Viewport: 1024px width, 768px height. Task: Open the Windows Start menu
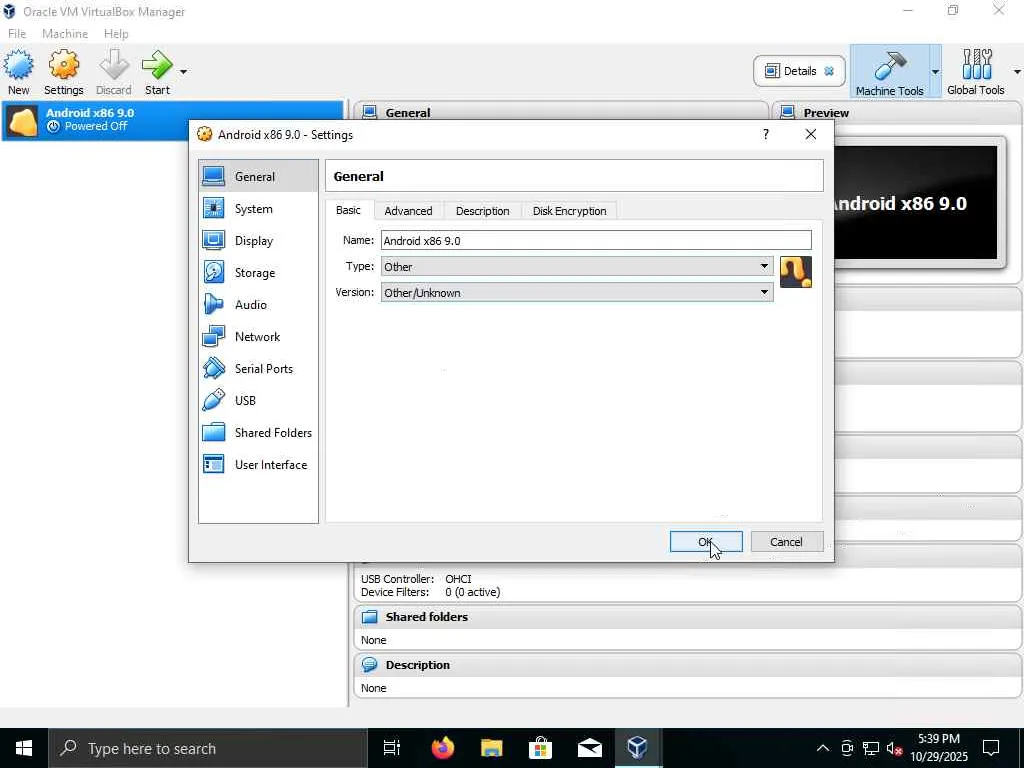click(x=24, y=748)
